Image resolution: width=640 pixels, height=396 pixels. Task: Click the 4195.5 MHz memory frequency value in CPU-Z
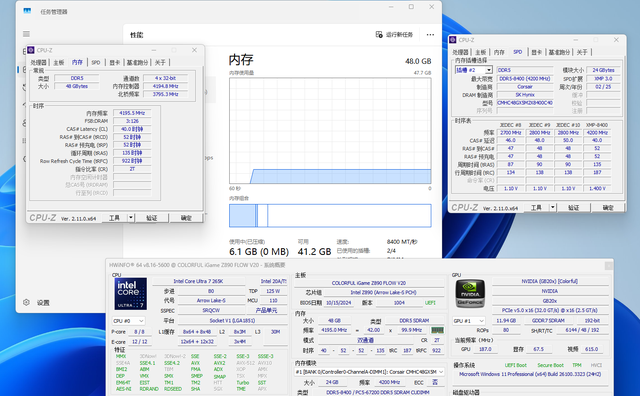(132, 113)
